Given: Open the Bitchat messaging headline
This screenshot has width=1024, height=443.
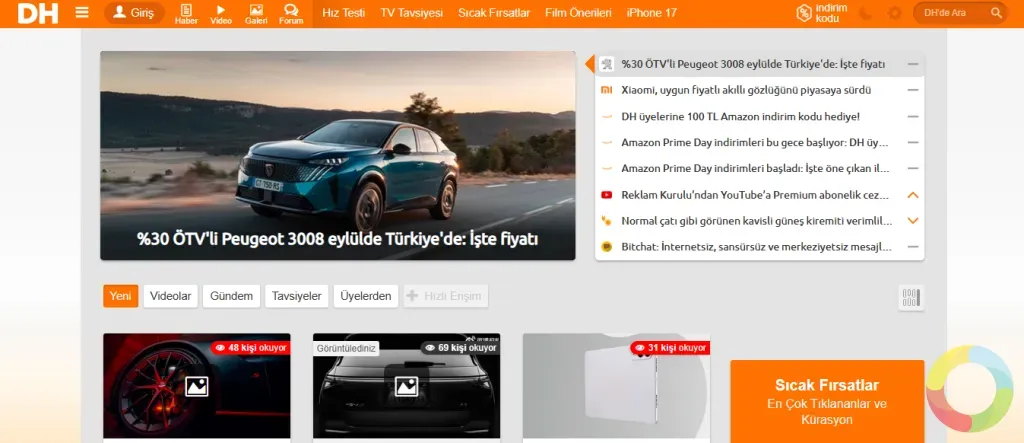Looking at the screenshot, I should pyautogui.click(x=756, y=247).
